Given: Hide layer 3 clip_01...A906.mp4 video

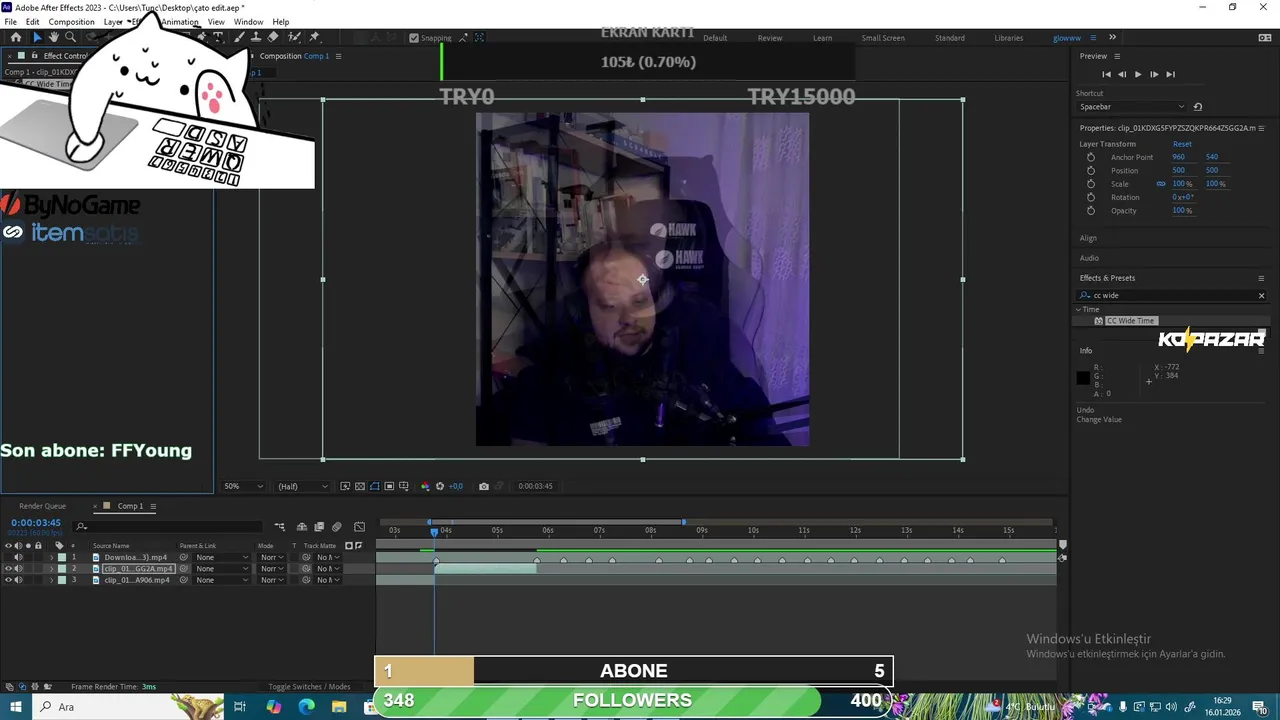Looking at the screenshot, I should [x=8, y=580].
